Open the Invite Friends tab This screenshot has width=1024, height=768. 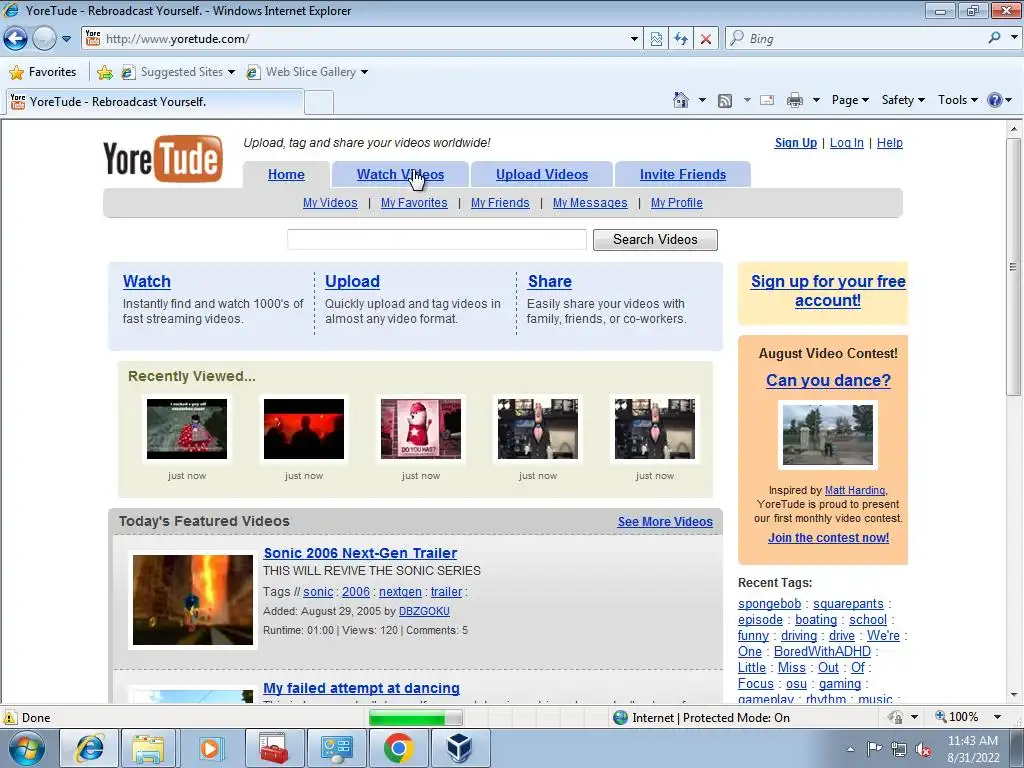tap(683, 174)
